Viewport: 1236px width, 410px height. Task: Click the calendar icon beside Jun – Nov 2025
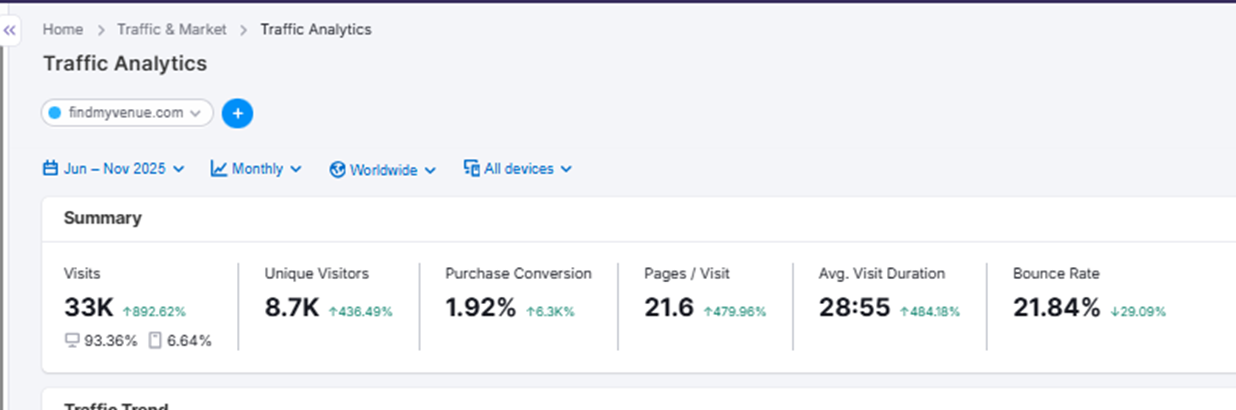coord(50,169)
